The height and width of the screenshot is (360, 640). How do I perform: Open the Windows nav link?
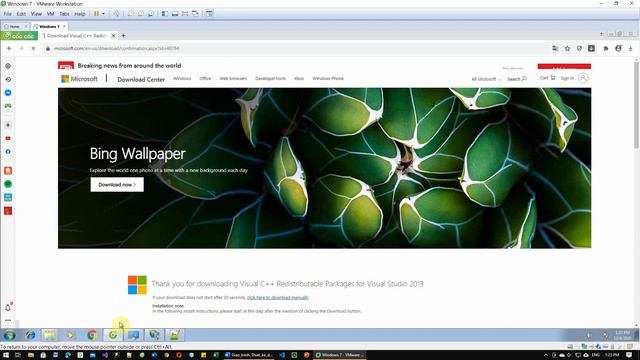coord(182,78)
